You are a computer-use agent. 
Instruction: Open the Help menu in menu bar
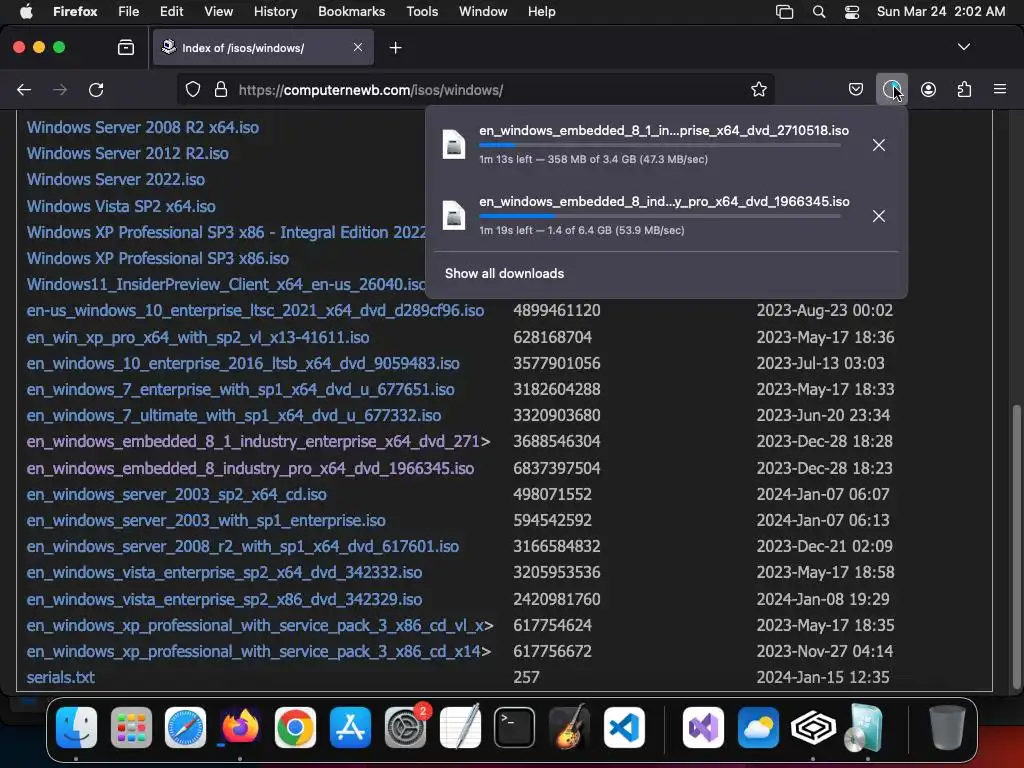(541, 12)
